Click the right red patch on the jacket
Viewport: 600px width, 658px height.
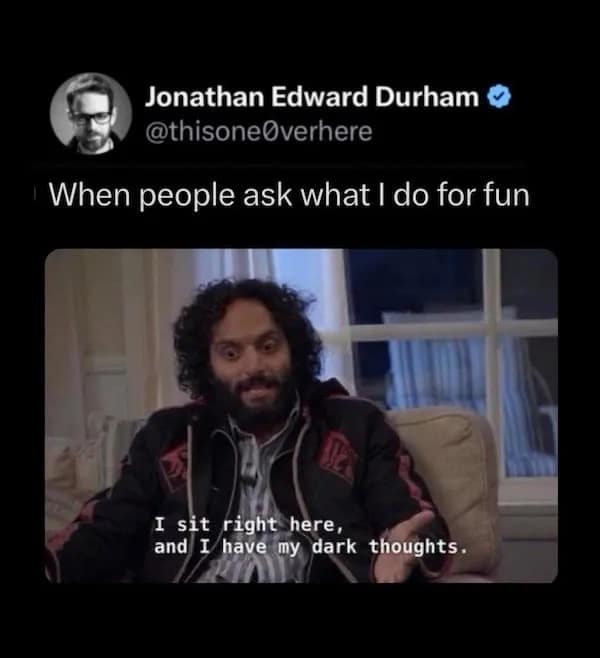338,455
